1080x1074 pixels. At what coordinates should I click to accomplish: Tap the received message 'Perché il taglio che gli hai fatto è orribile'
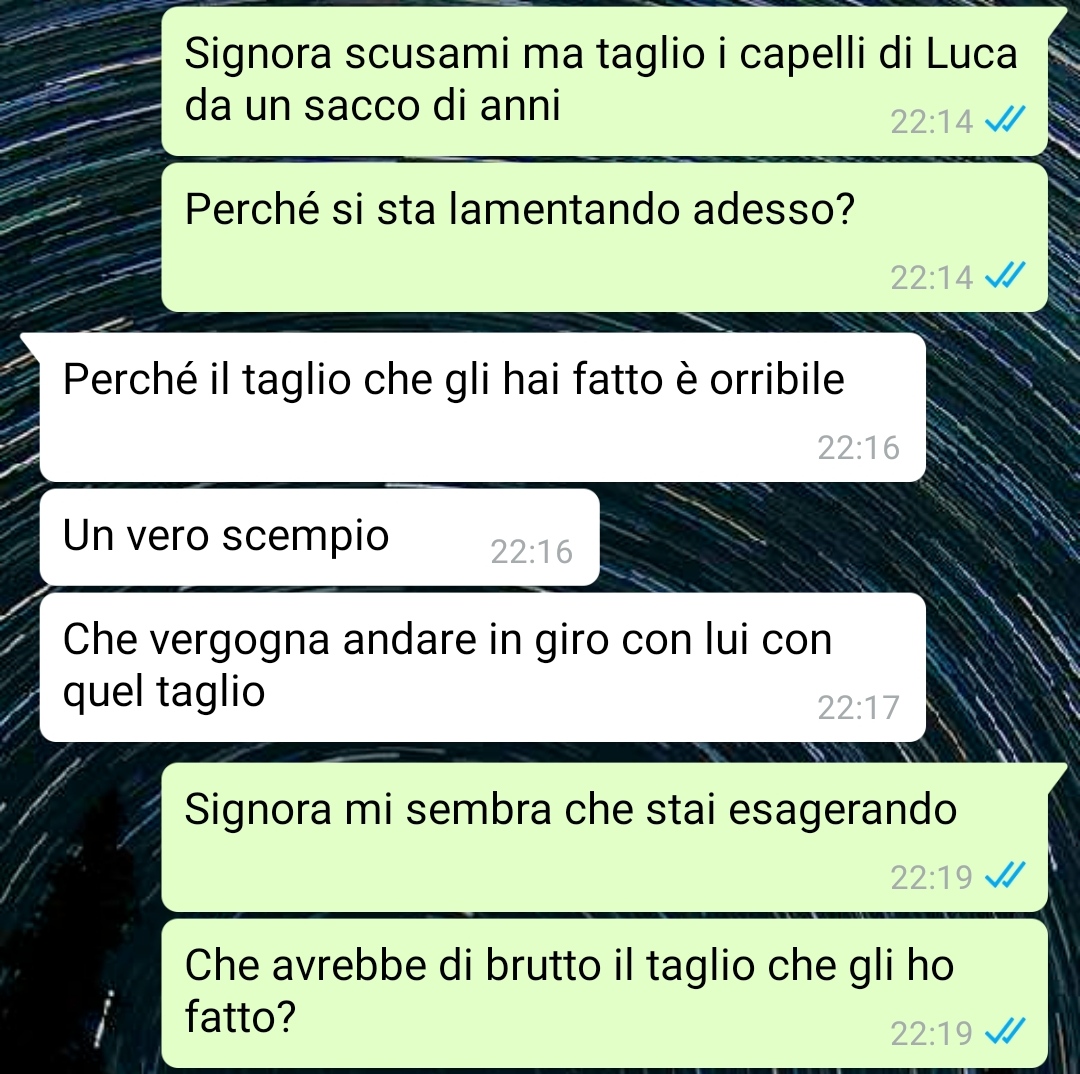483,407
